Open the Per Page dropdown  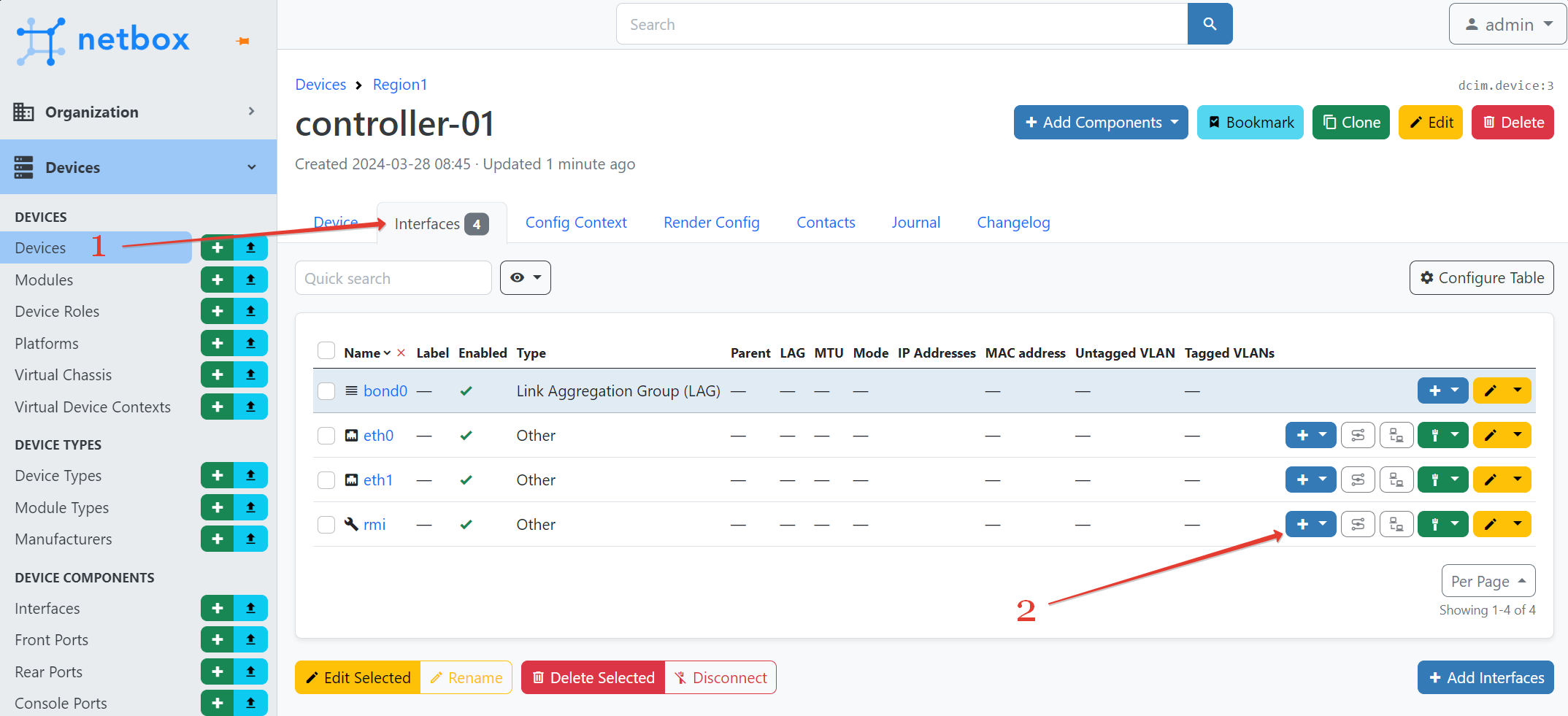[x=1488, y=581]
